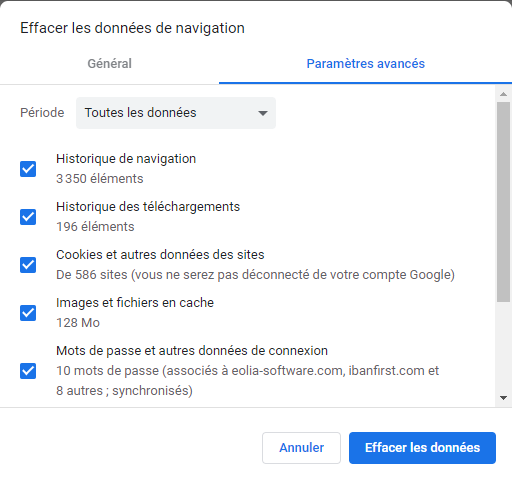Switch to the Général tab
The image size is (512, 480).
coord(109,64)
